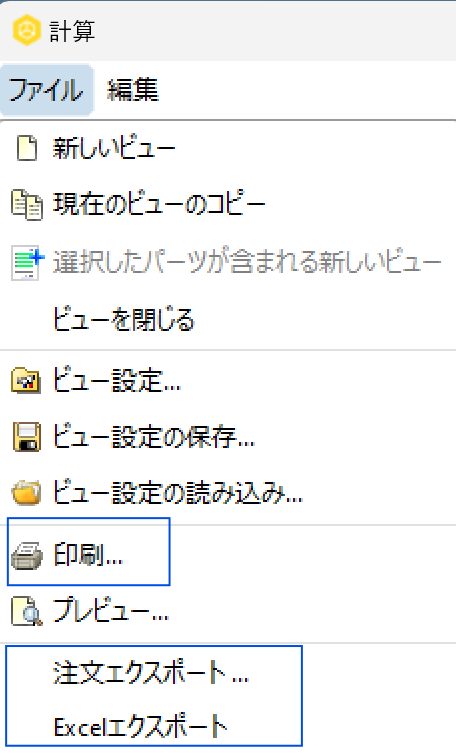The height and width of the screenshot is (756, 456).
Task: Click the blank page icon beside 新しいビュー
Action: pyautogui.click(x=27, y=148)
